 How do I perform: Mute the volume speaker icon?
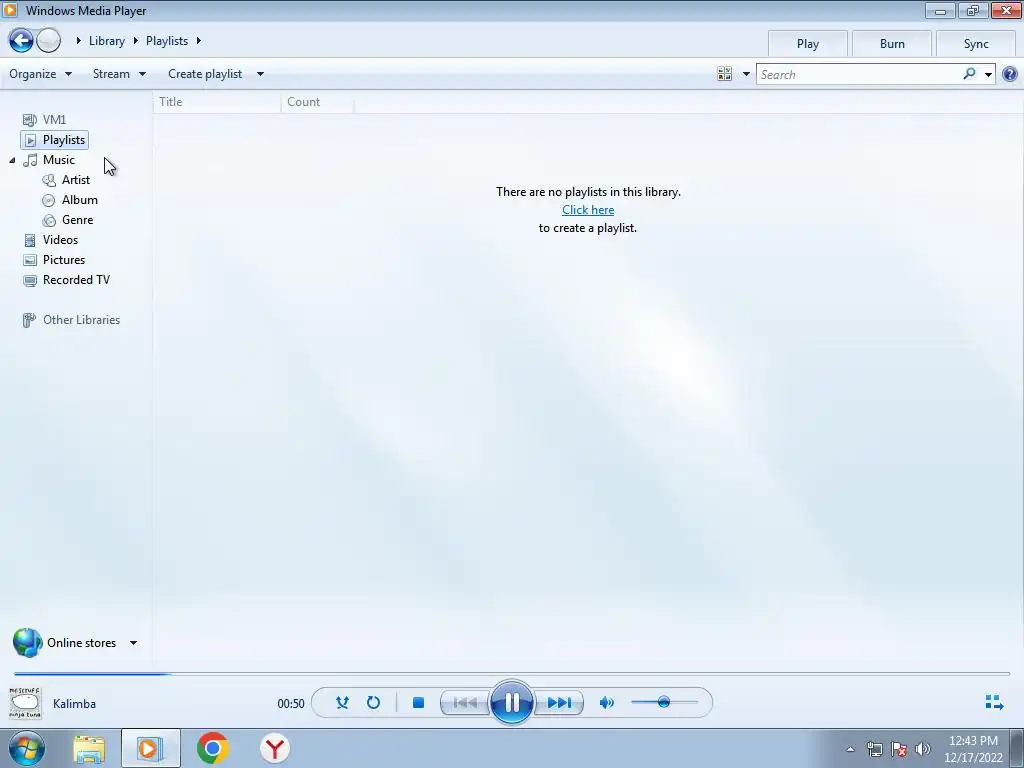pos(607,703)
